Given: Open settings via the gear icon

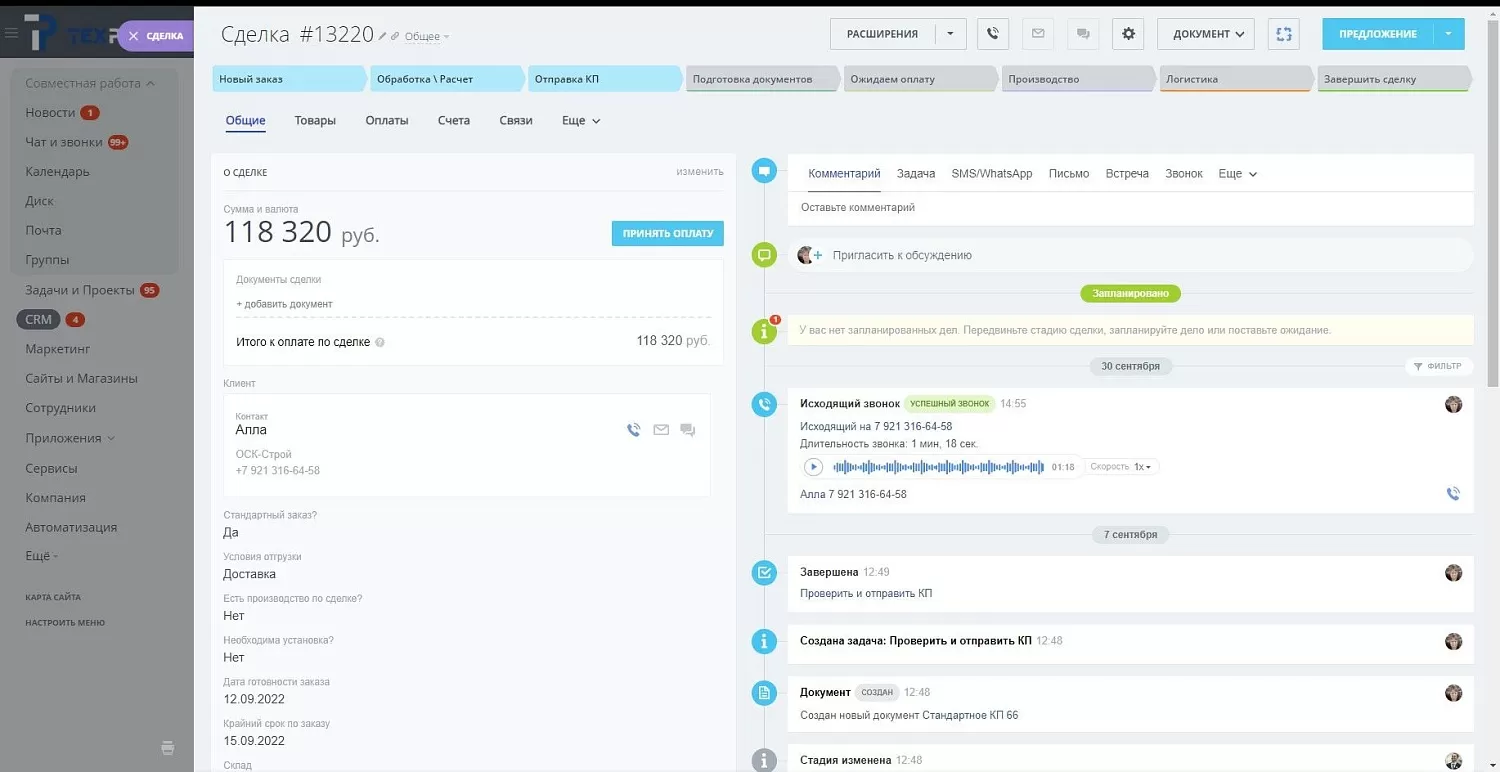Looking at the screenshot, I should click(1128, 33).
